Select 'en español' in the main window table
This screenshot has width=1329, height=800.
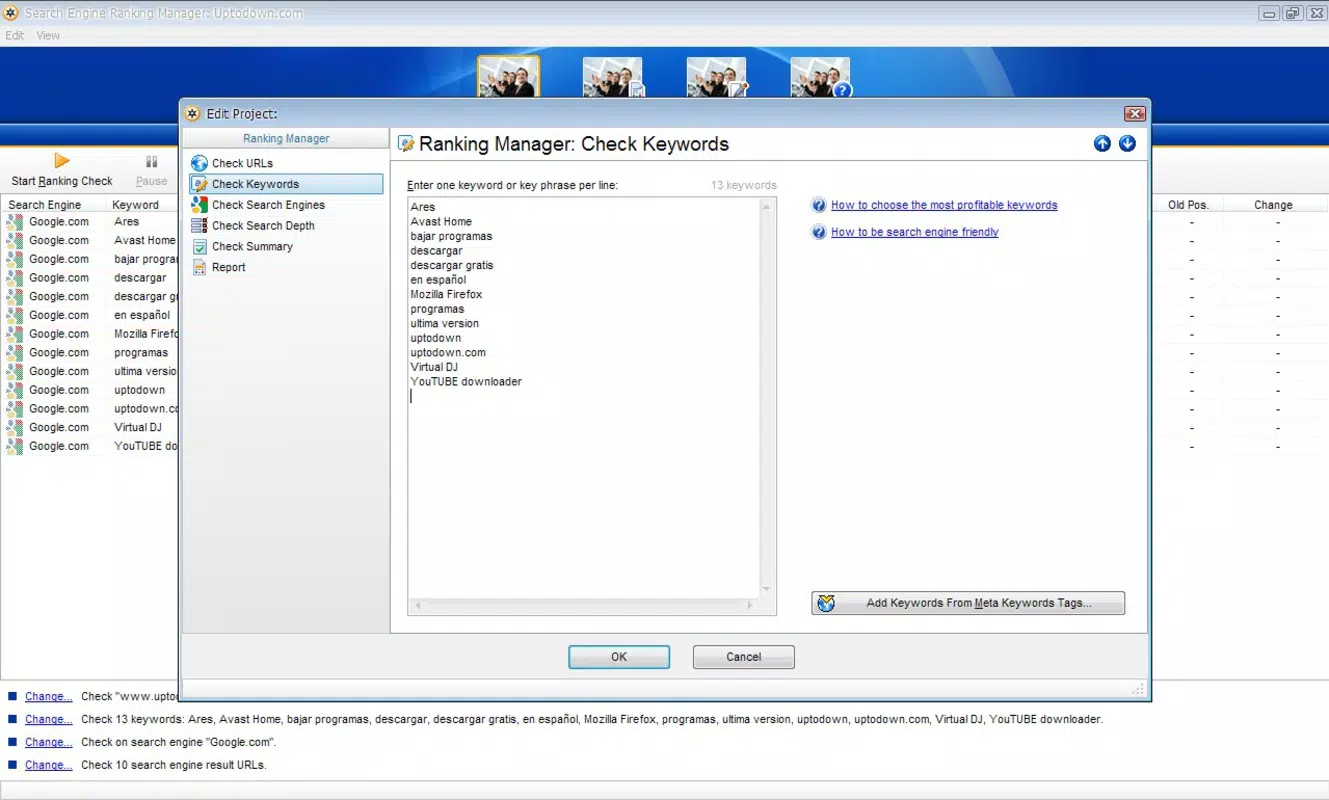pos(142,315)
